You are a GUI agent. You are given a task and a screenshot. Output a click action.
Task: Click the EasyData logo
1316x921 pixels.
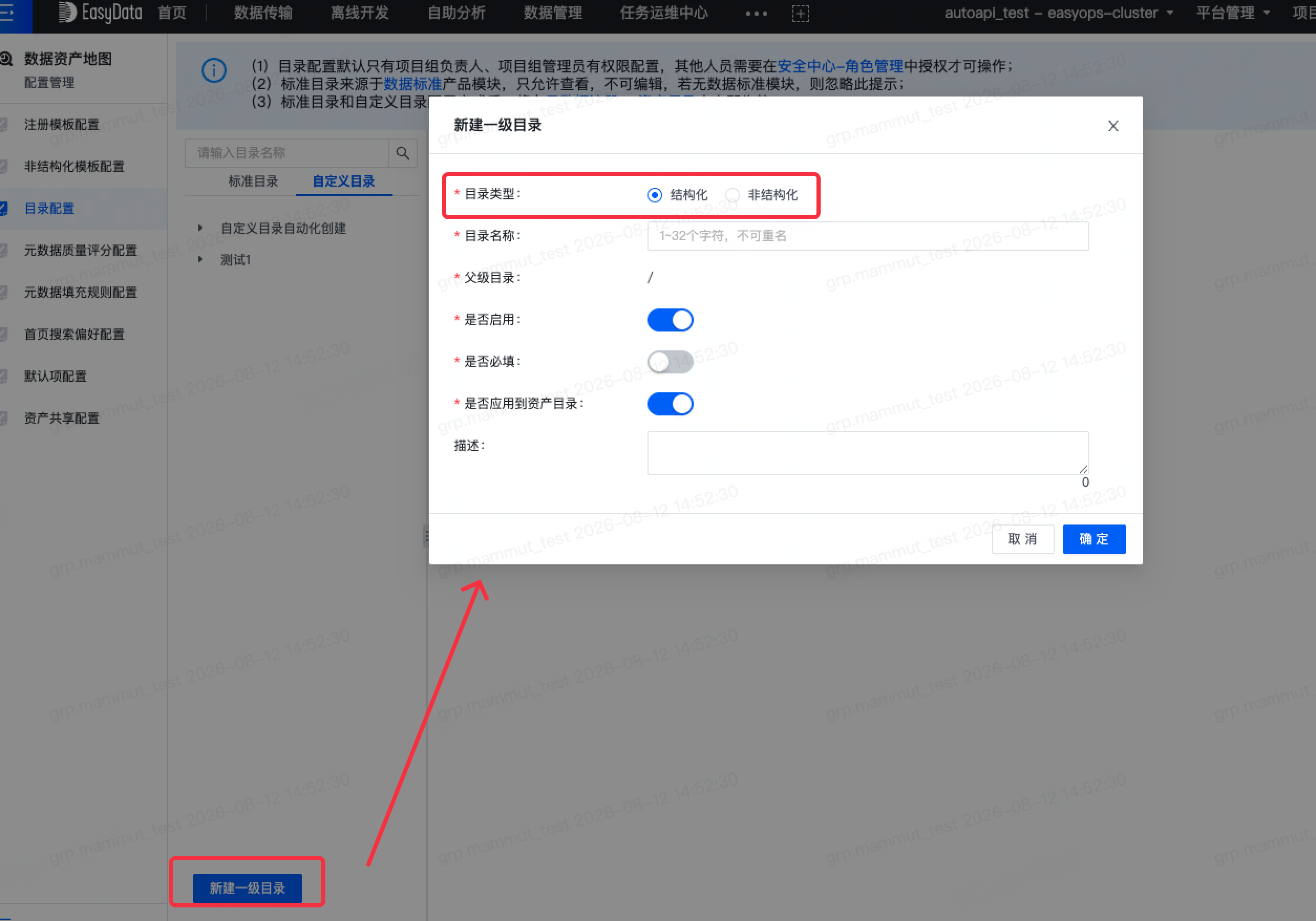[100, 13]
